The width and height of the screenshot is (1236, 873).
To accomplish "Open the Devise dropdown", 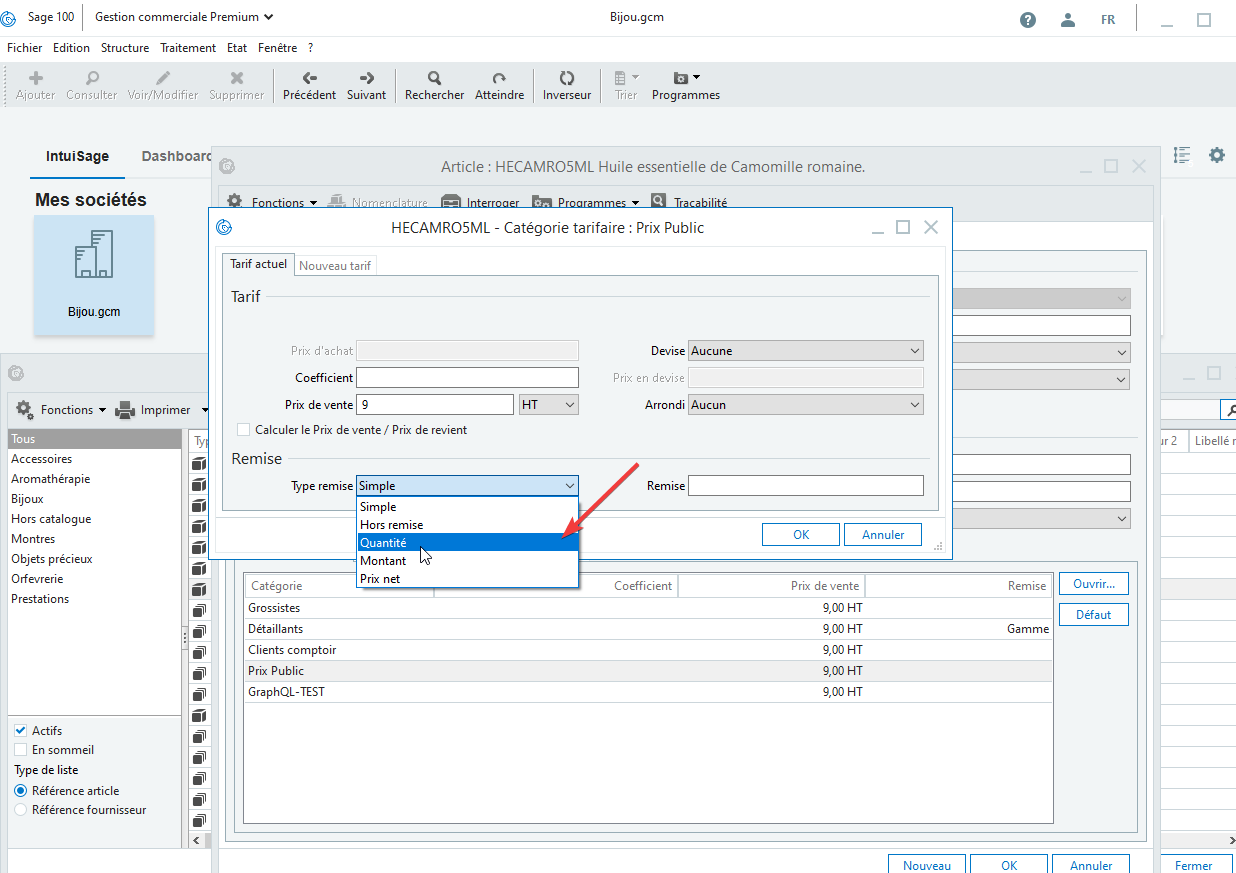I will pos(806,351).
